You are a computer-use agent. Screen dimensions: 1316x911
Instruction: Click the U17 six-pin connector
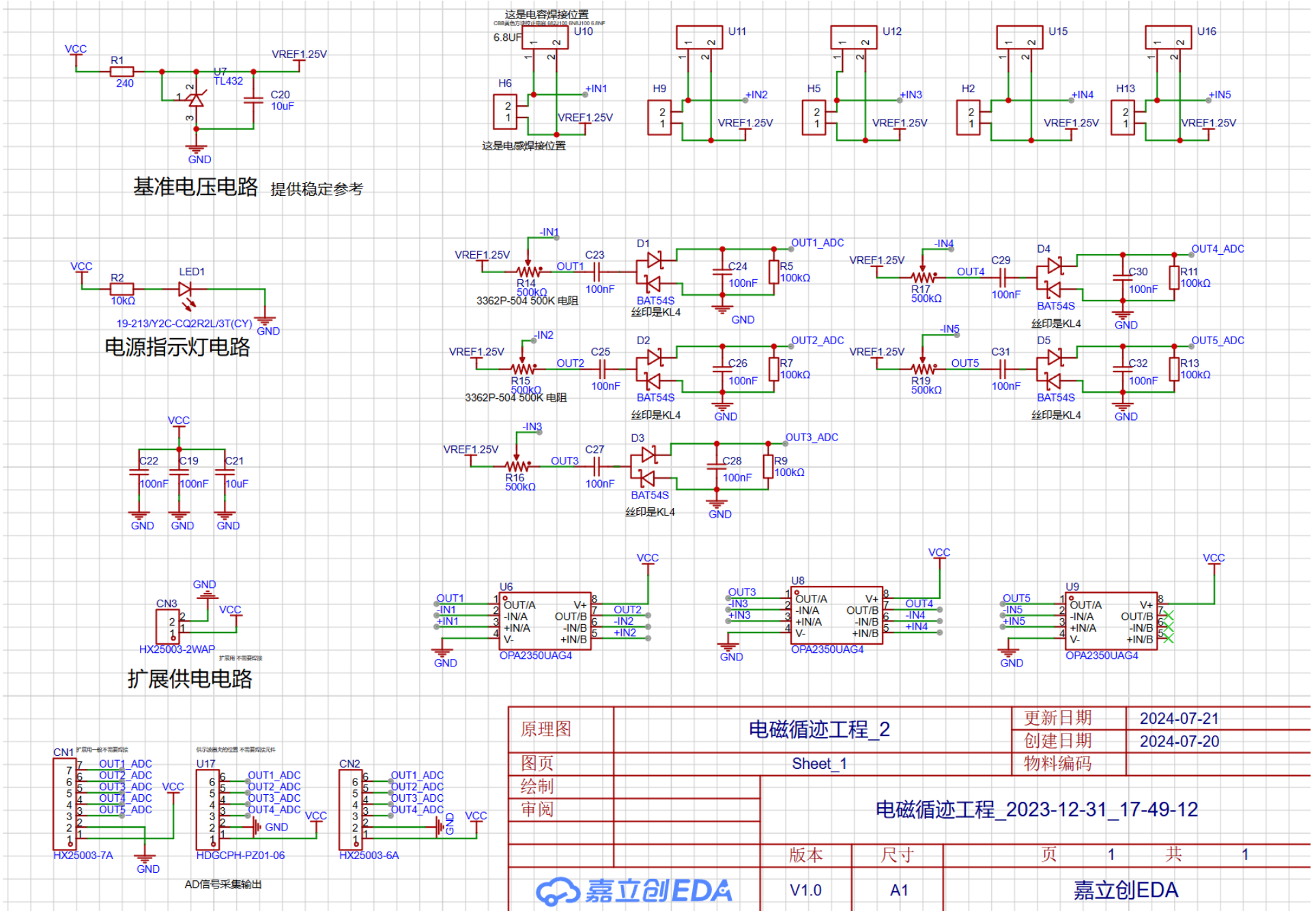coord(208,810)
